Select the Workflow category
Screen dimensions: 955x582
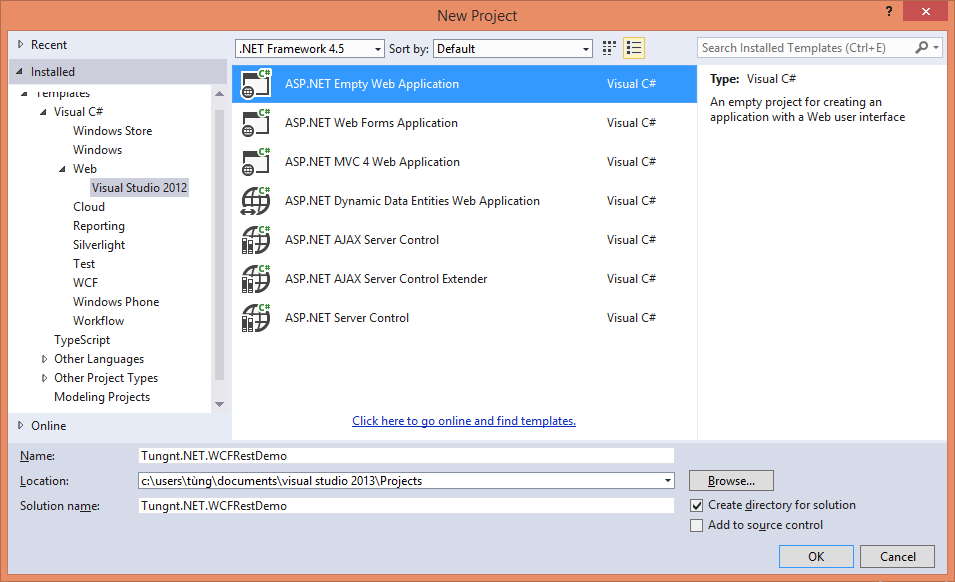pos(98,321)
